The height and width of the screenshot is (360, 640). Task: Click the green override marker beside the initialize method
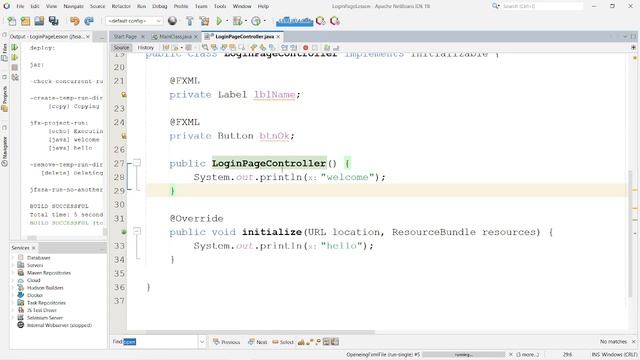click(x=124, y=232)
